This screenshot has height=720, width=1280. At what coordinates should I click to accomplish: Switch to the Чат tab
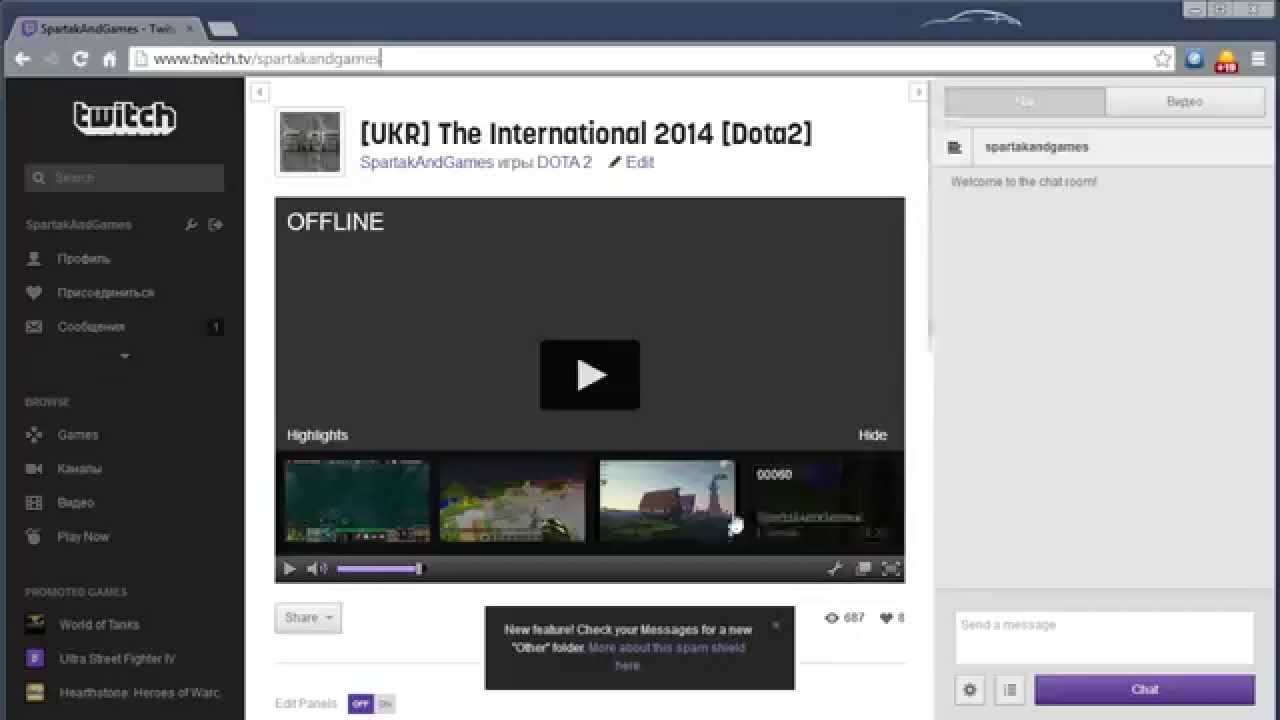coord(1025,102)
